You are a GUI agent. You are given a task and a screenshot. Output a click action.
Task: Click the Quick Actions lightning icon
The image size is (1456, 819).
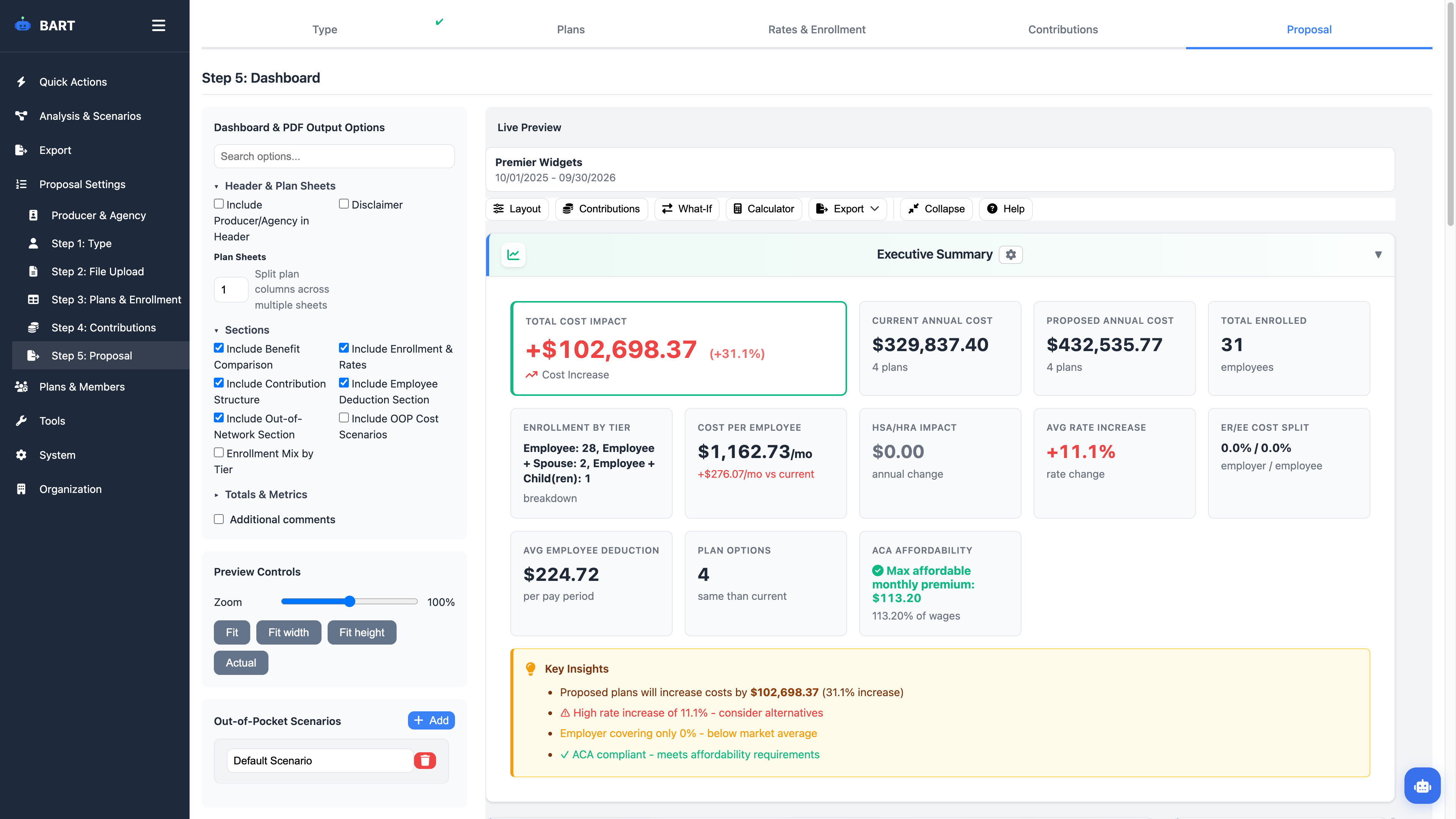click(x=22, y=82)
